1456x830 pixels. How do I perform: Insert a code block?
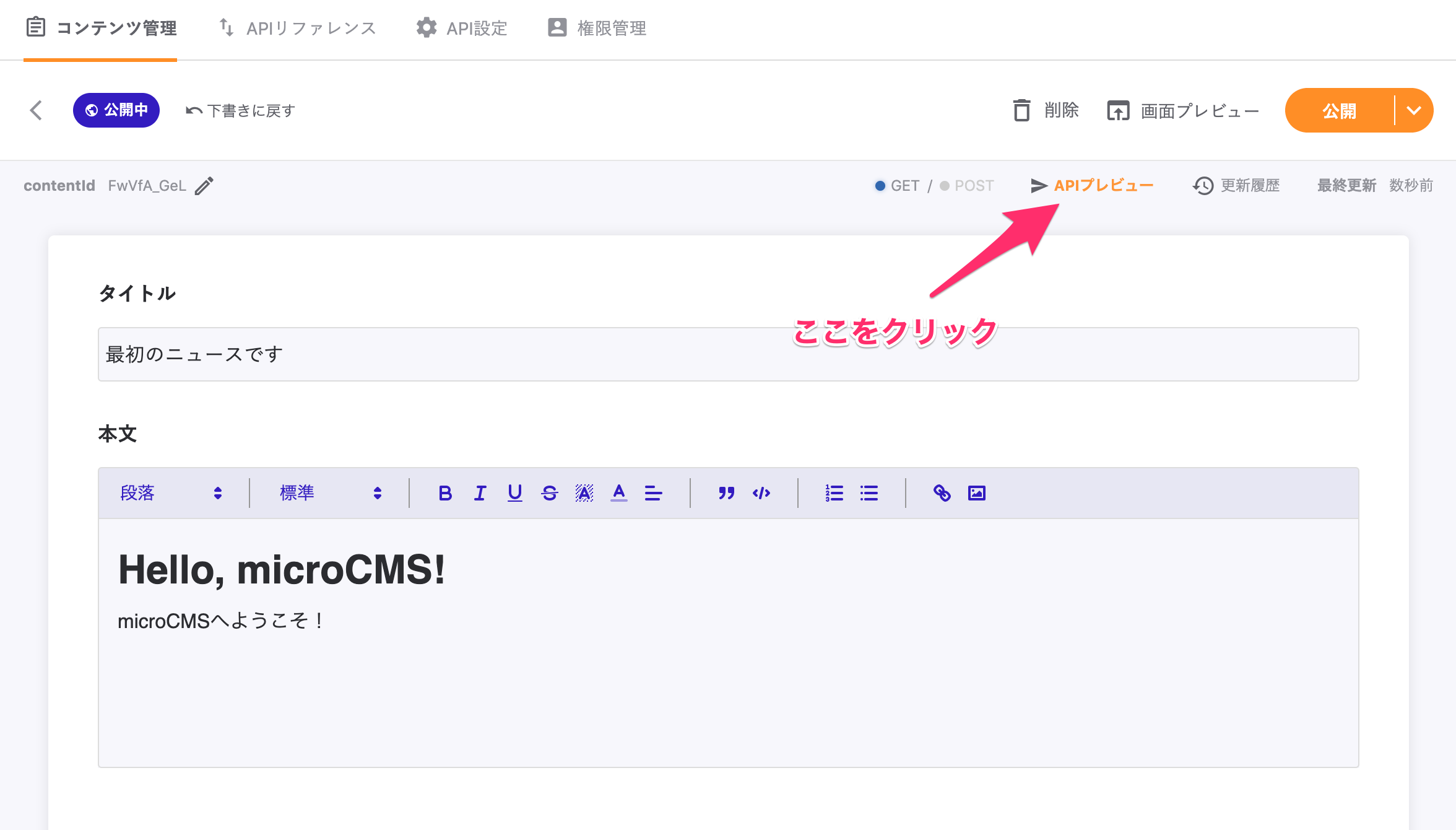pos(761,492)
